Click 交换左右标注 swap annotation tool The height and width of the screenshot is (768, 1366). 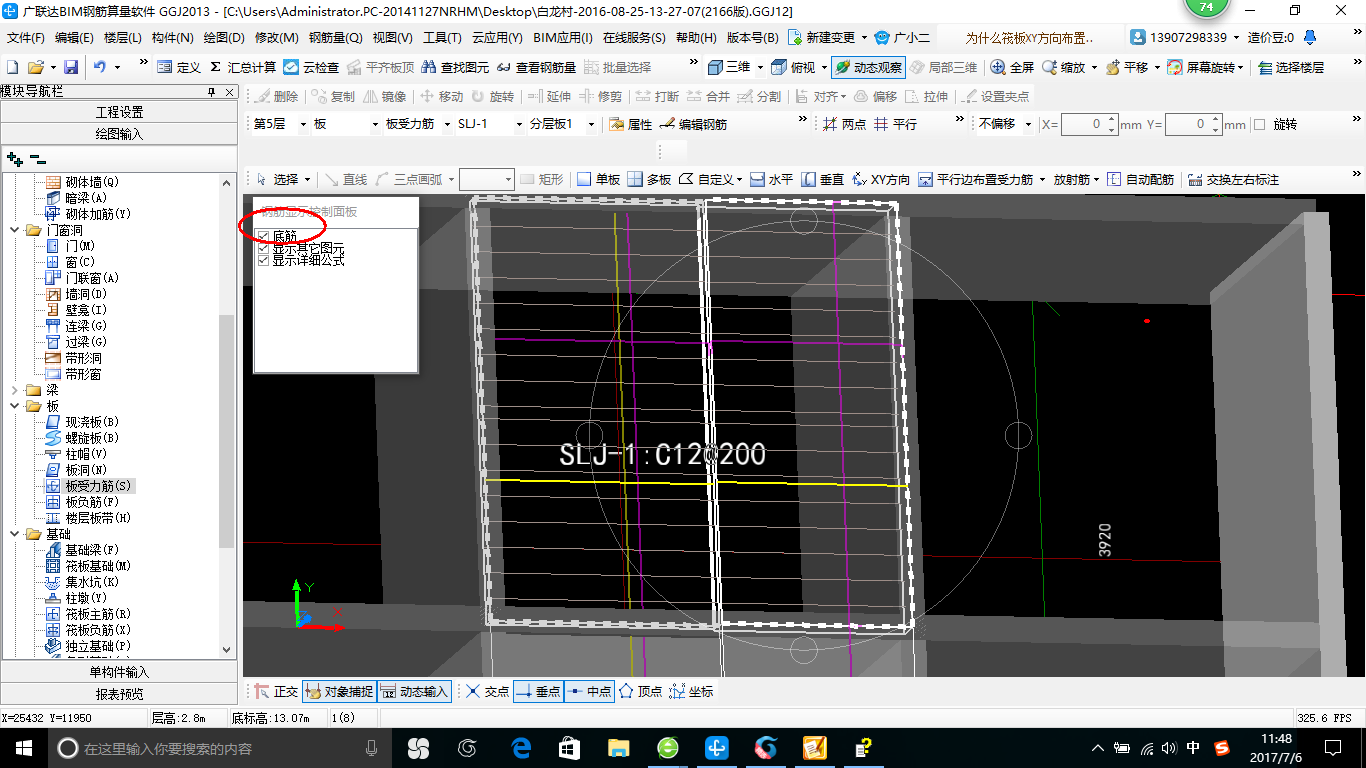1233,180
